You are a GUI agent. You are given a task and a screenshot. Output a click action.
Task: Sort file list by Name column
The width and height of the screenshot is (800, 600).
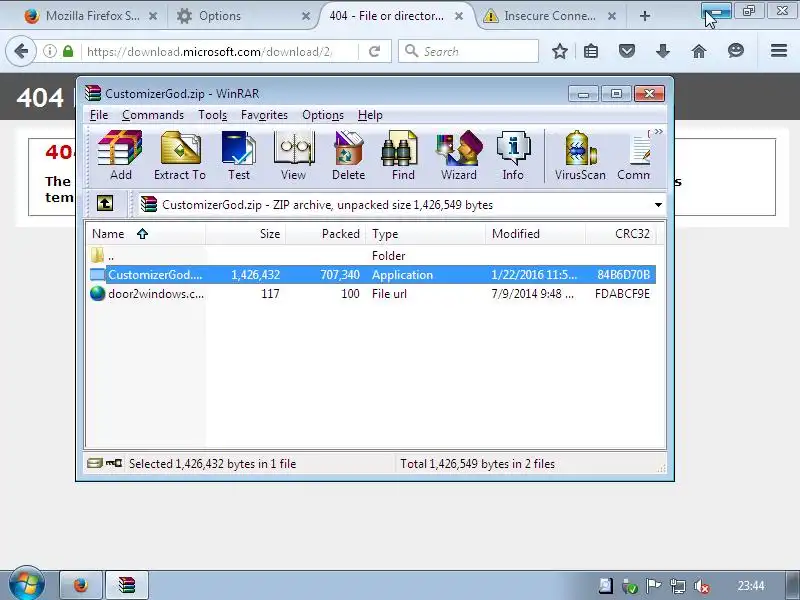145,234
